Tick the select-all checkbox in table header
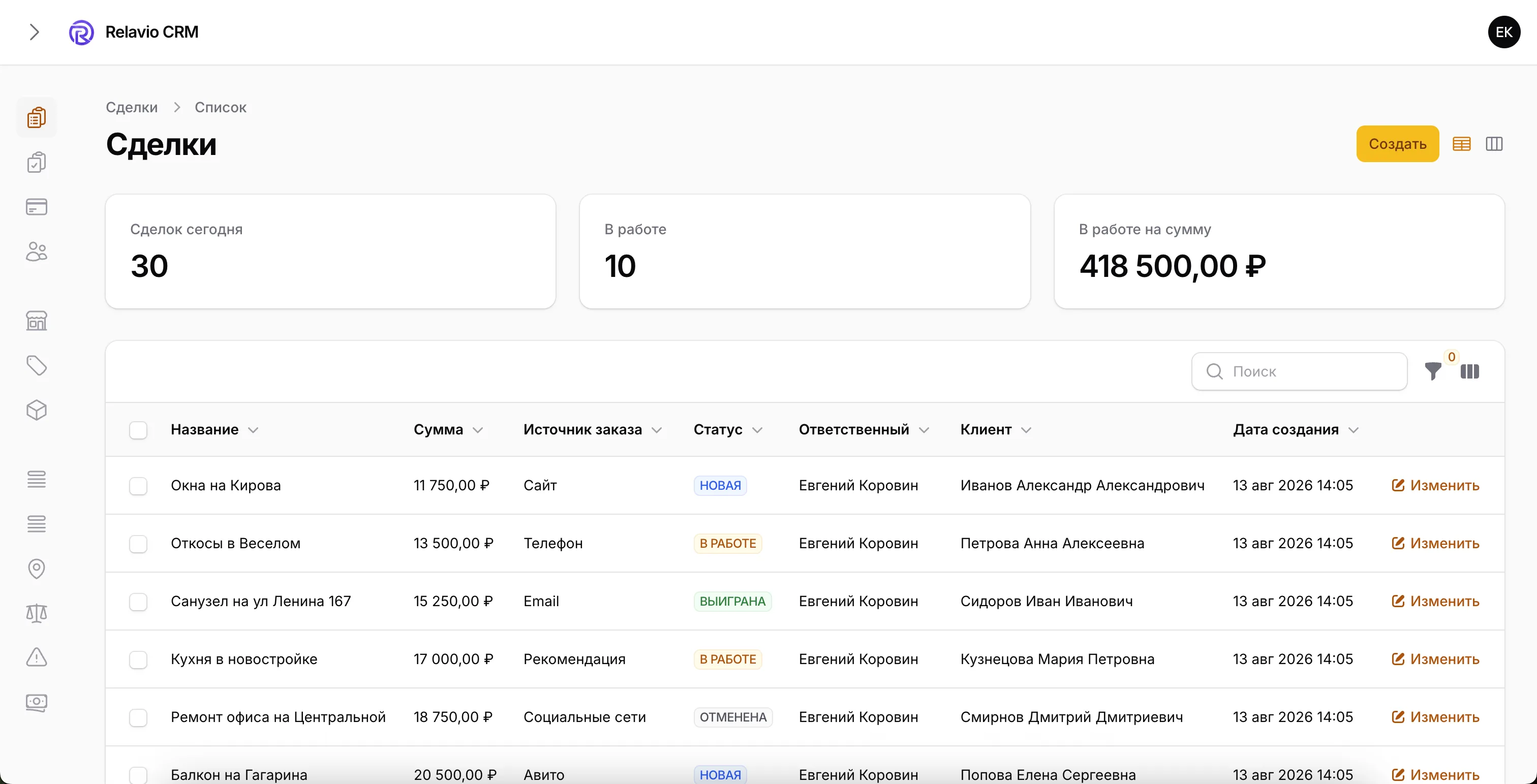The image size is (1537, 784). point(138,430)
